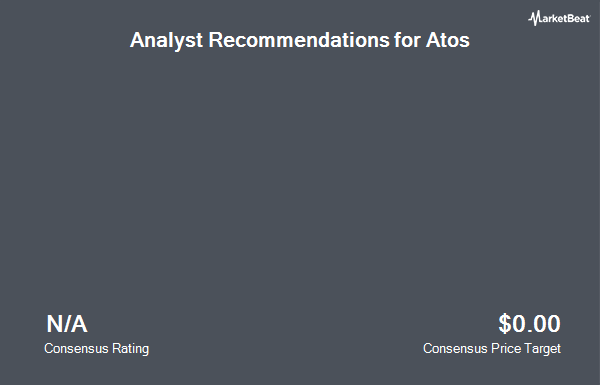
Task: Click the letter A after N/ slash
Action: 79,324
